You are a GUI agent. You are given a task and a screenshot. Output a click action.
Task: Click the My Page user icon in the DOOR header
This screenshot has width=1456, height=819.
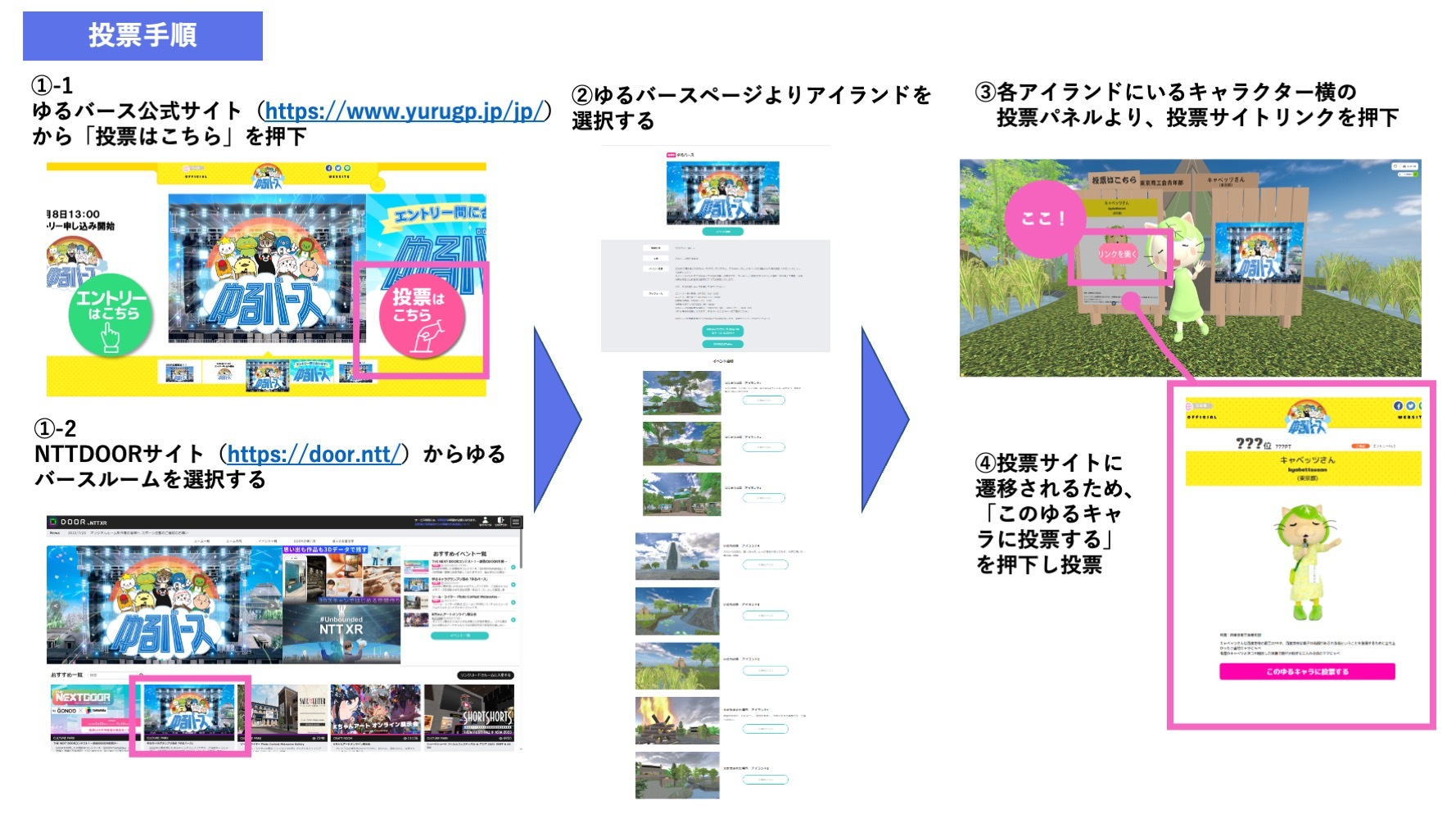click(x=486, y=521)
